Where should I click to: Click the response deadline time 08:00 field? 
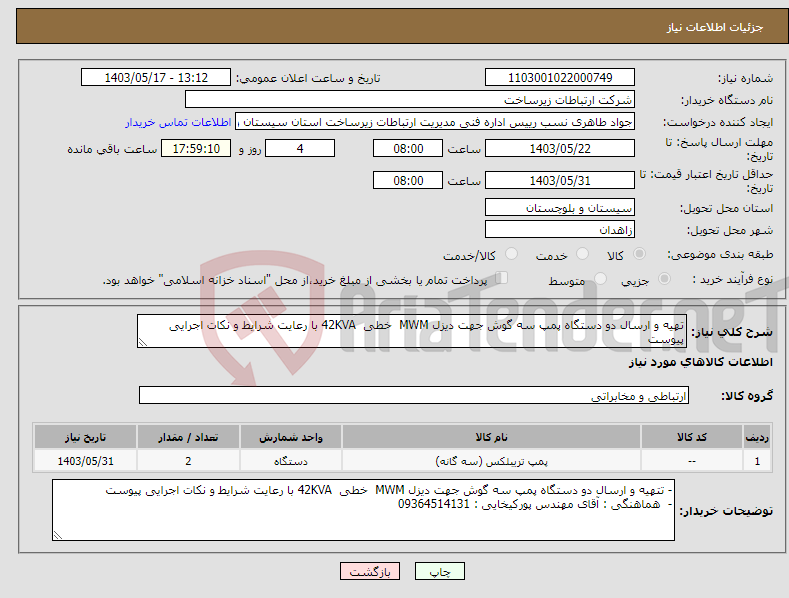tap(408, 148)
